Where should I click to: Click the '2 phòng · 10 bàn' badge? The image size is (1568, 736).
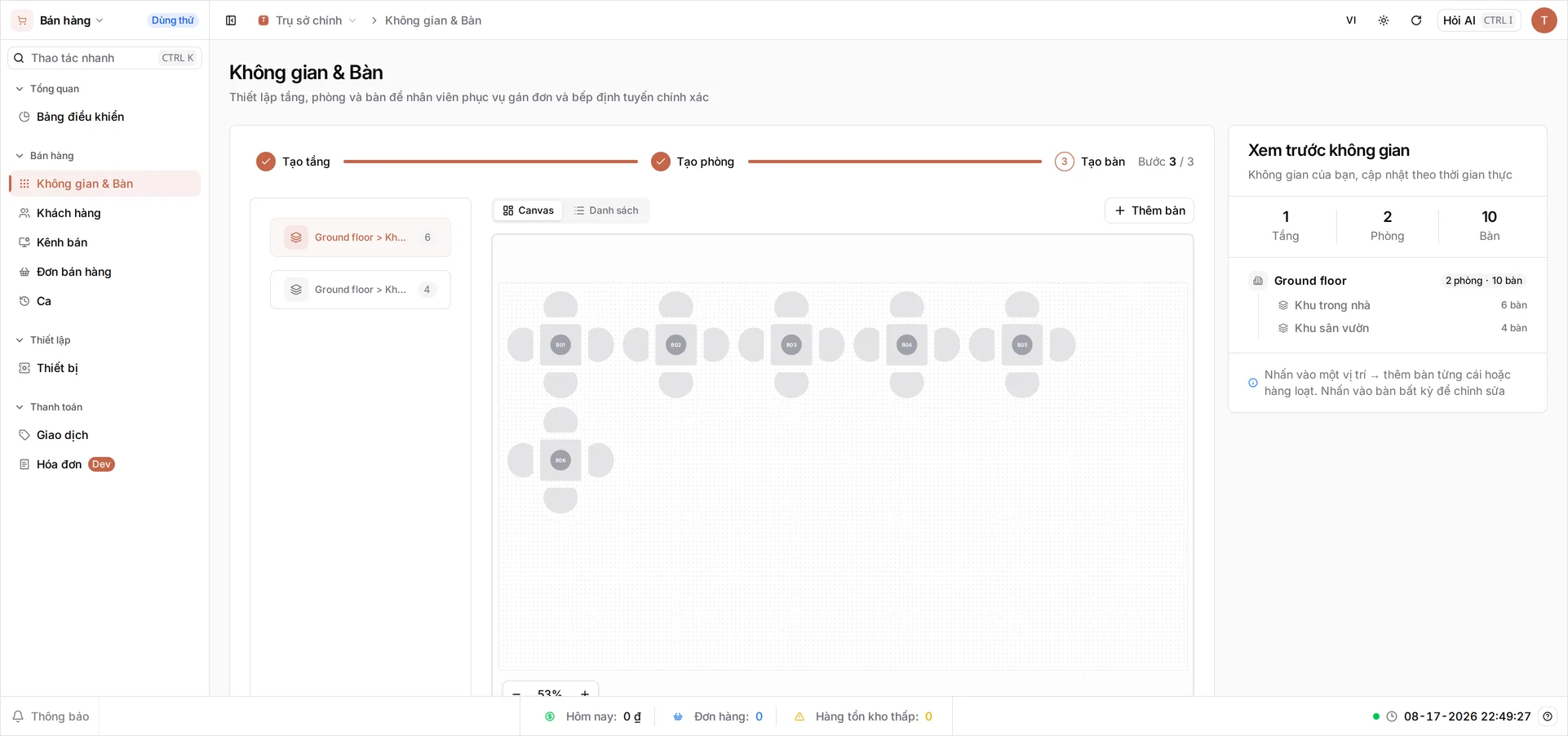point(1484,281)
